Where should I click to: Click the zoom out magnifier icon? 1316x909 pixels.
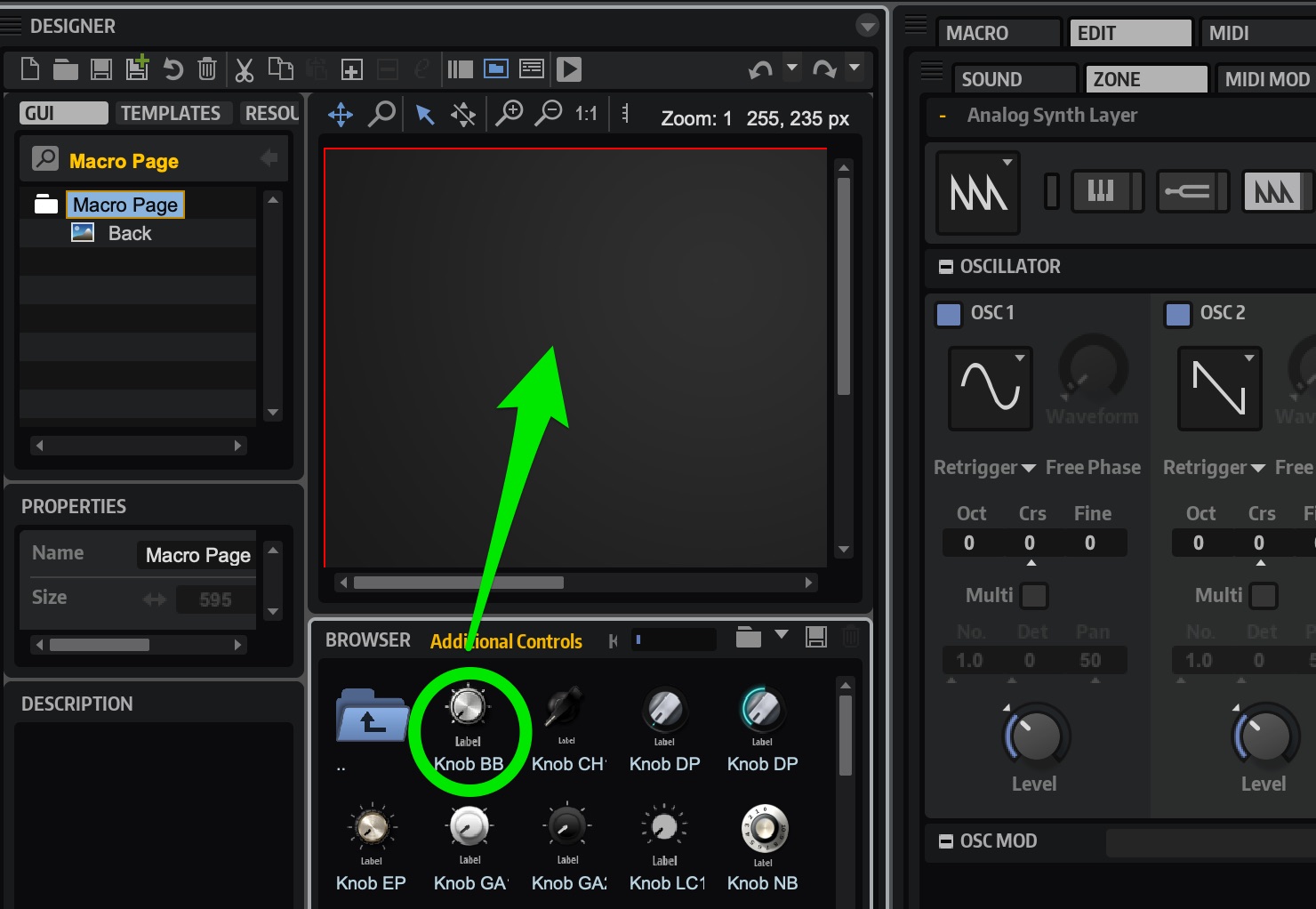point(550,114)
